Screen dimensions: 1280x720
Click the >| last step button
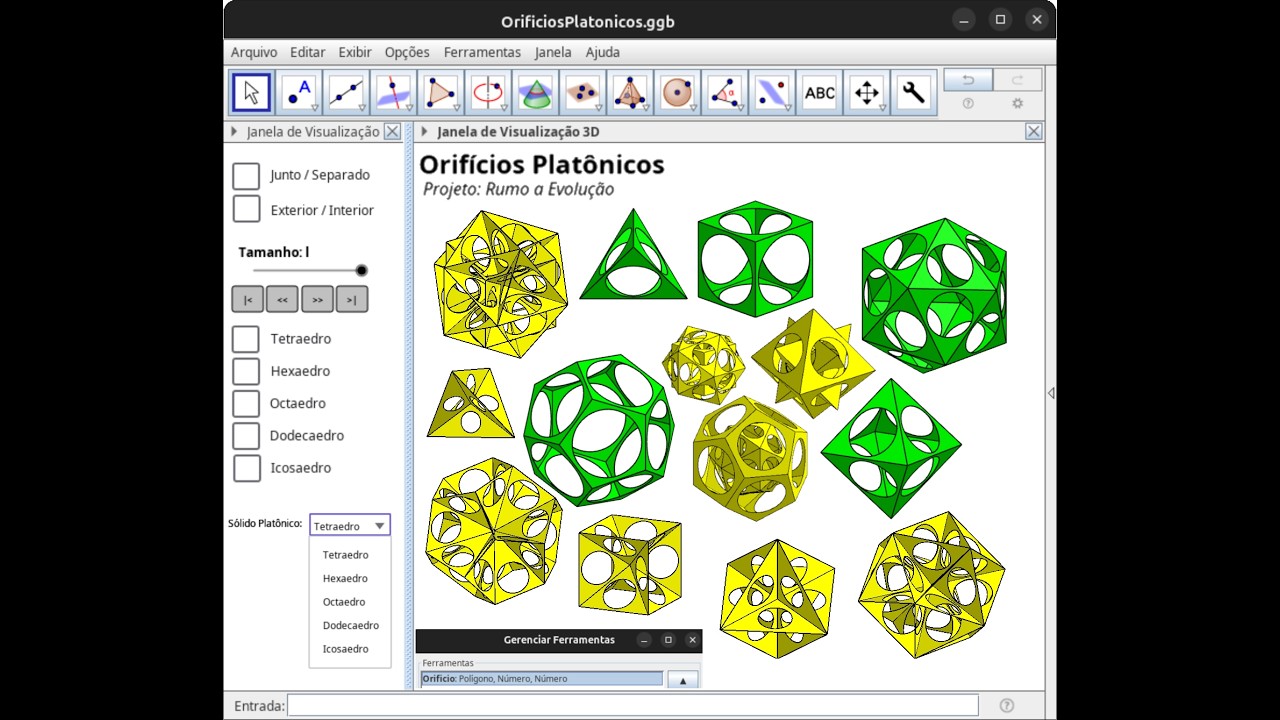[x=352, y=299]
